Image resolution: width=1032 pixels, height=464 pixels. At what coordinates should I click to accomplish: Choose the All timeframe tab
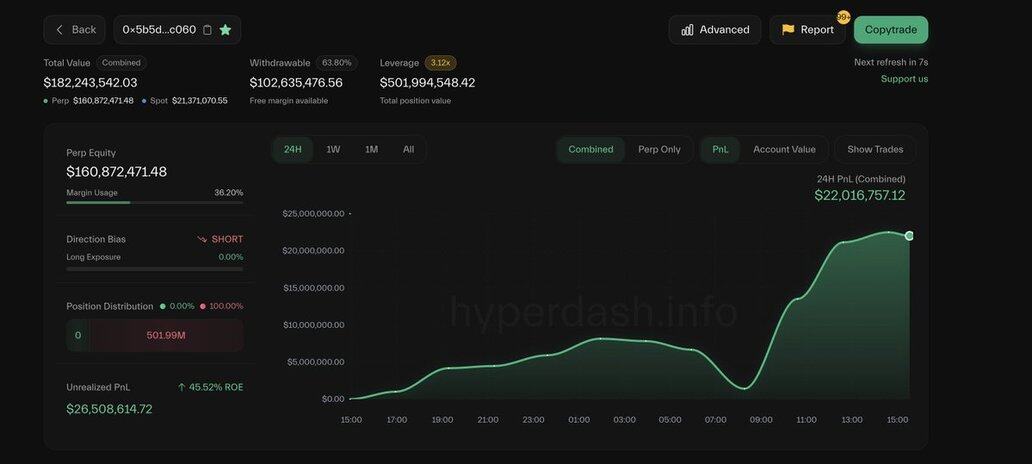[x=408, y=149]
